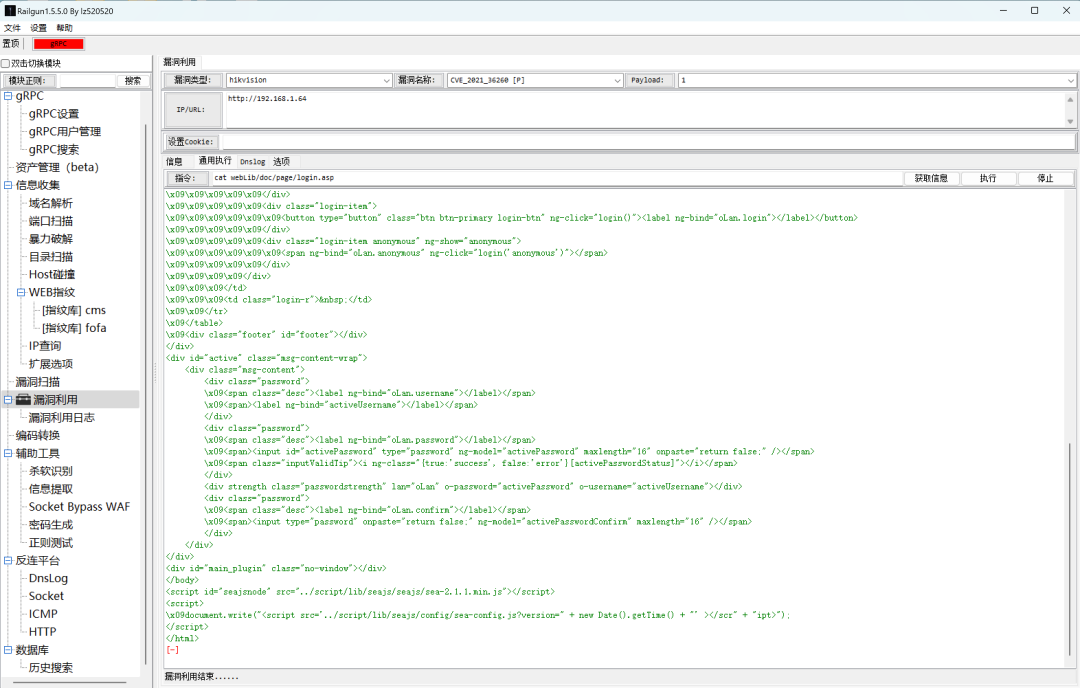The width and height of the screenshot is (1080, 688).
Task: Switch to the 信息 tab
Action: coord(174,161)
